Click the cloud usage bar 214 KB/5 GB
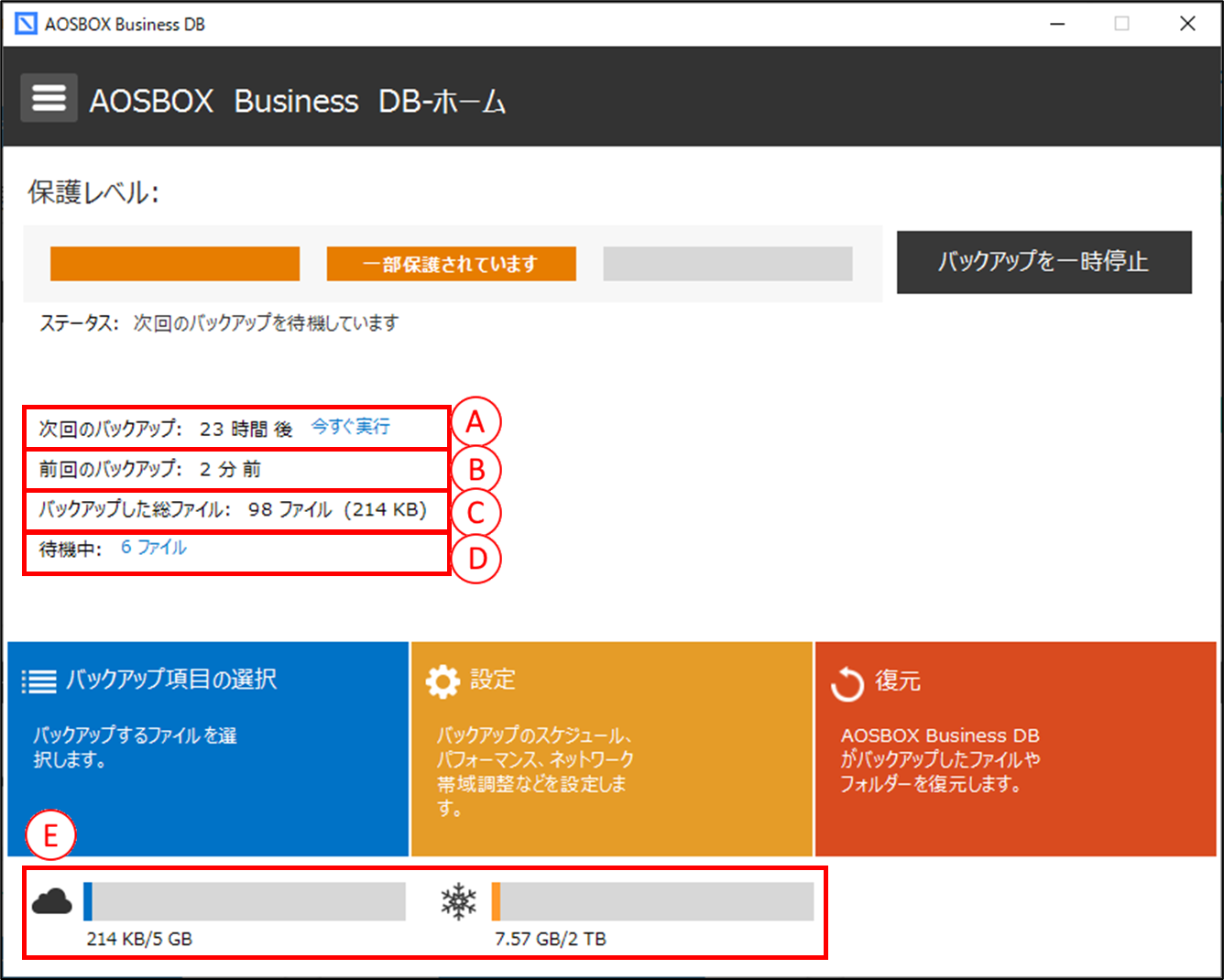 pyautogui.click(x=245, y=901)
